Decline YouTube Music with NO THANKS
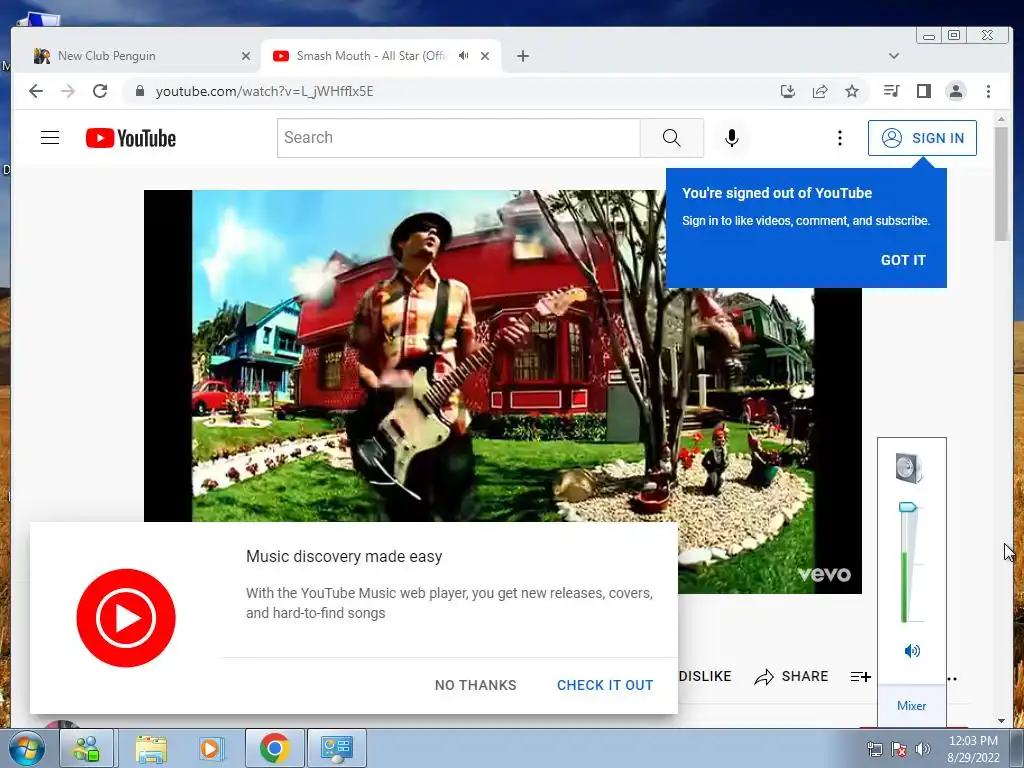 coord(475,685)
